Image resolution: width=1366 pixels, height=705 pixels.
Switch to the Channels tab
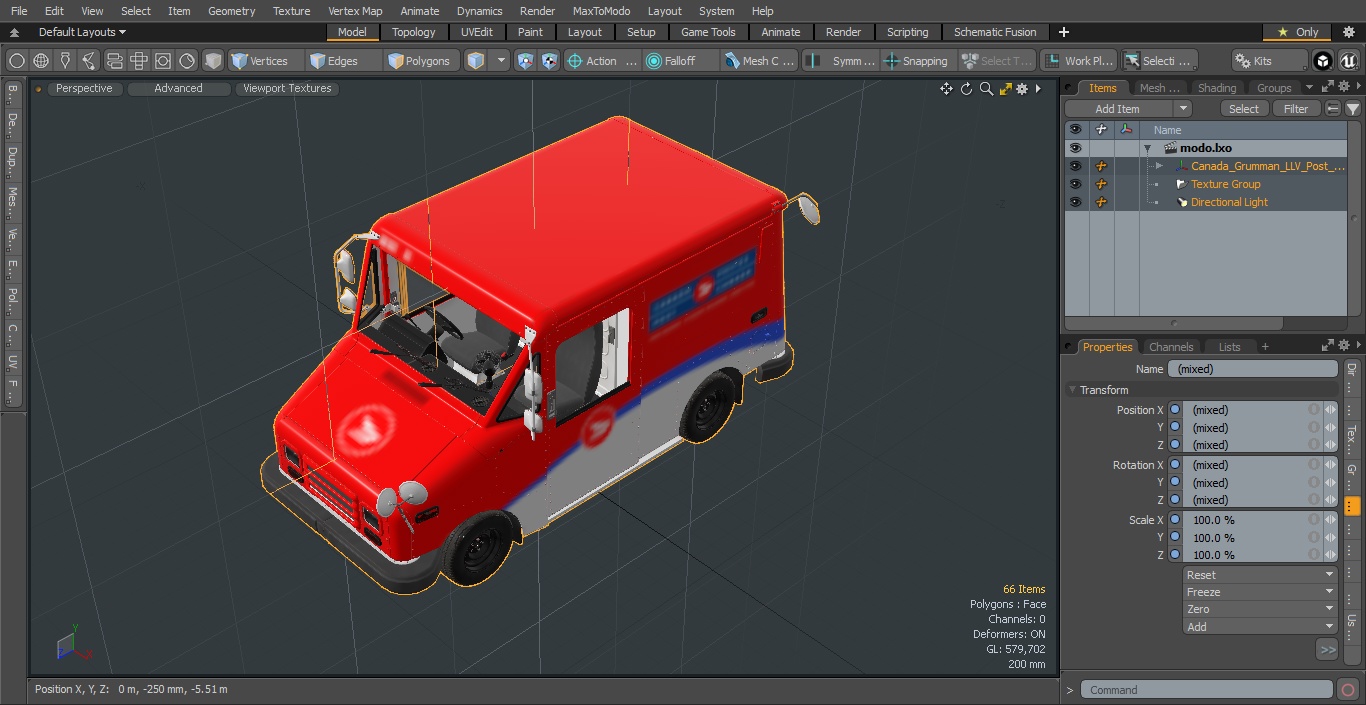(1170, 347)
